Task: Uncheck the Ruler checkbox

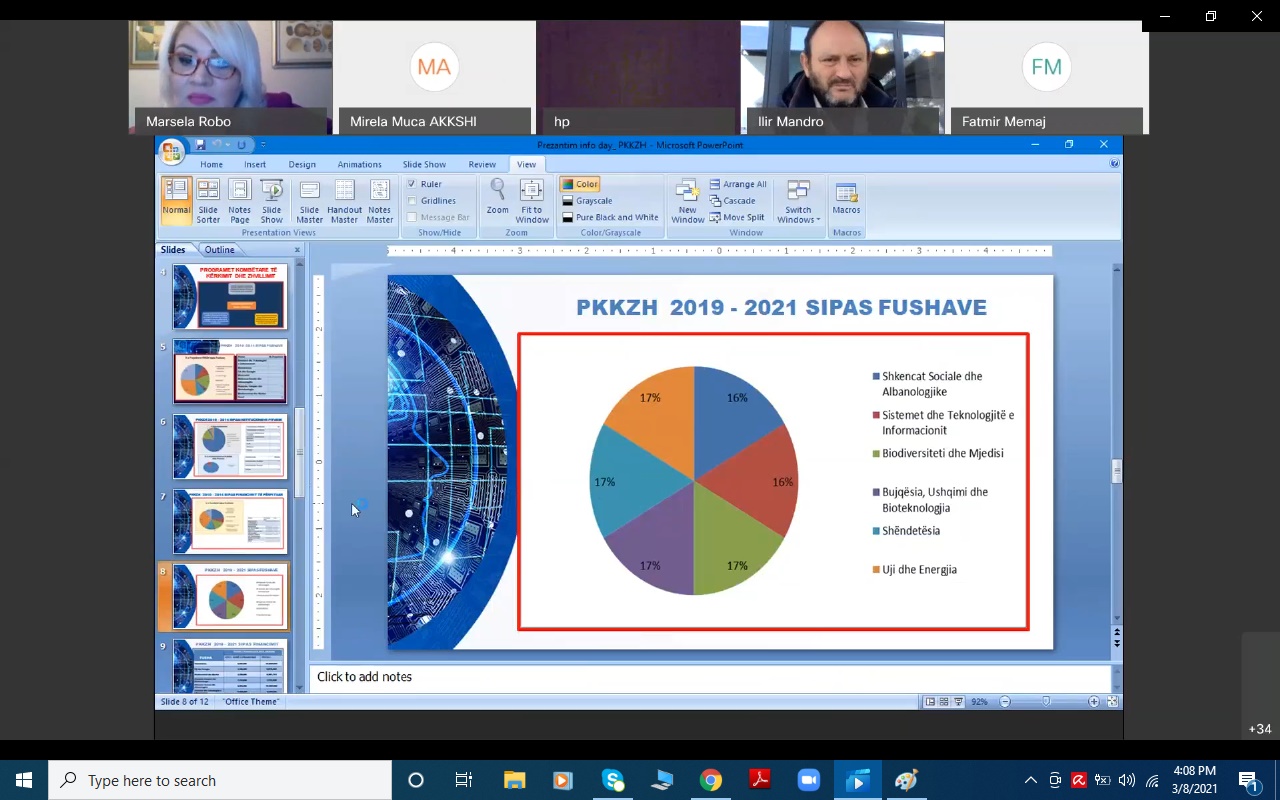Action: tap(412, 184)
